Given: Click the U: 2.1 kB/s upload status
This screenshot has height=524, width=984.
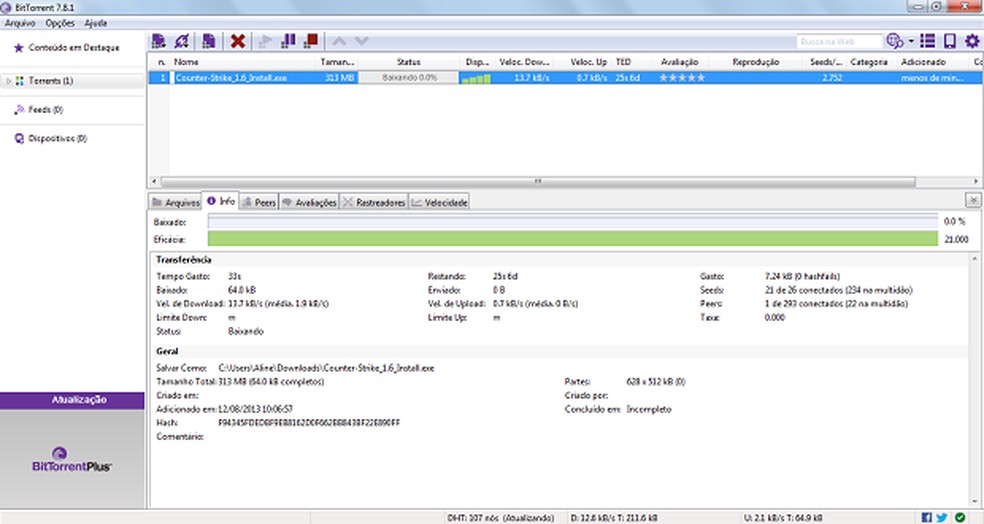Looking at the screenshot, I should [783, 518].
